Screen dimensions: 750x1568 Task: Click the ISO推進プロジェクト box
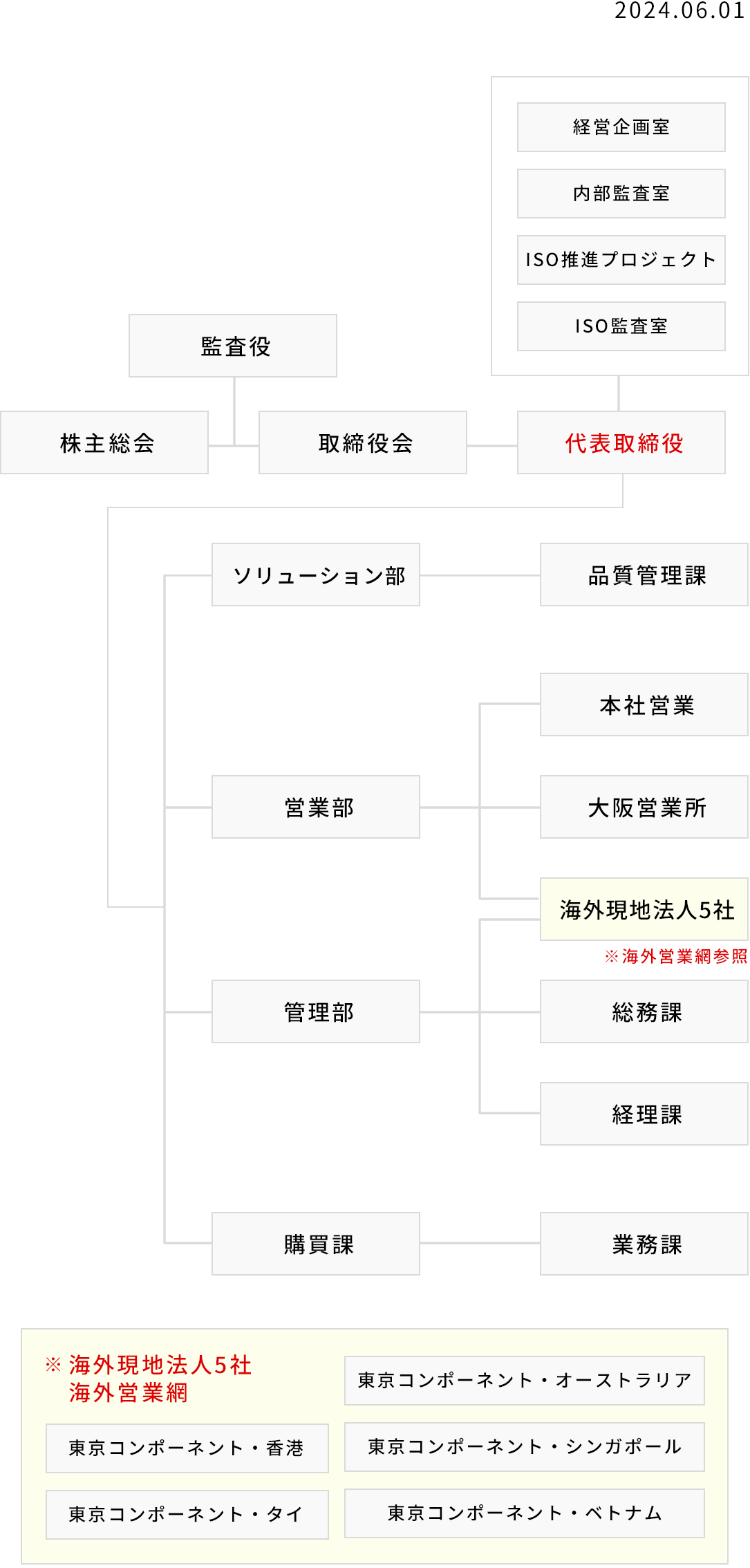coord(621,260)
